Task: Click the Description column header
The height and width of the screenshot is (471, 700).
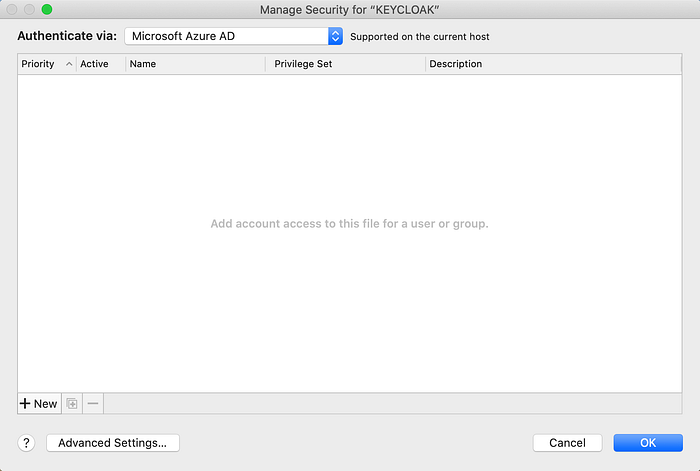Action: point(554,64)
